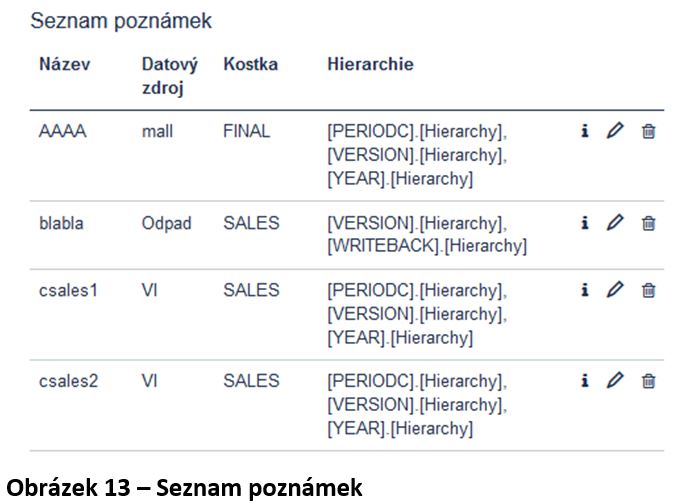Click the csales2 note name
This screenshot has width=677, height=503.
pos(69,381)
